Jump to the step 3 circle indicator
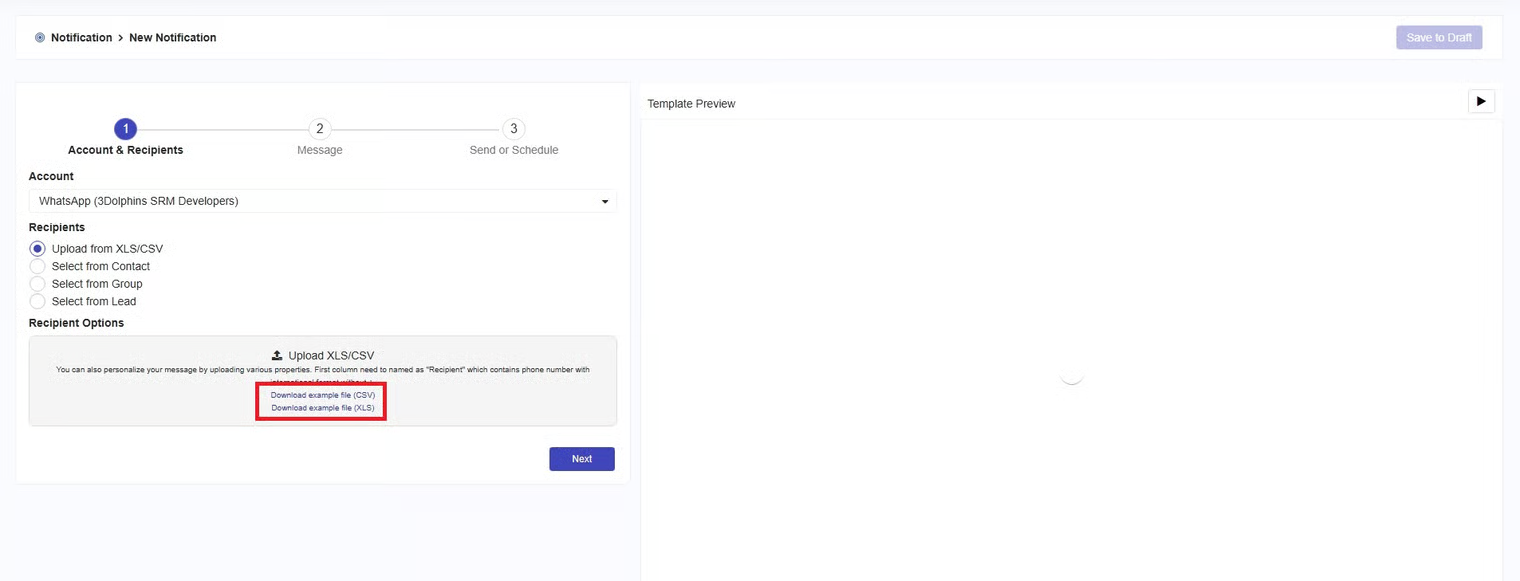Image resolution: width=1520 pixels, height=581 pixels. 513,129
